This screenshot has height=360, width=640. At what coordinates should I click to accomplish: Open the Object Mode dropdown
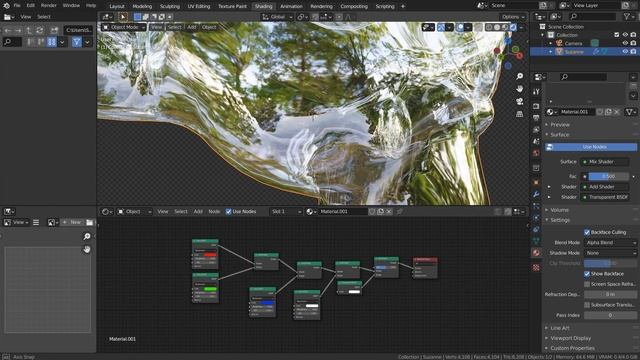pyautogui.click(x=124, y=27)
